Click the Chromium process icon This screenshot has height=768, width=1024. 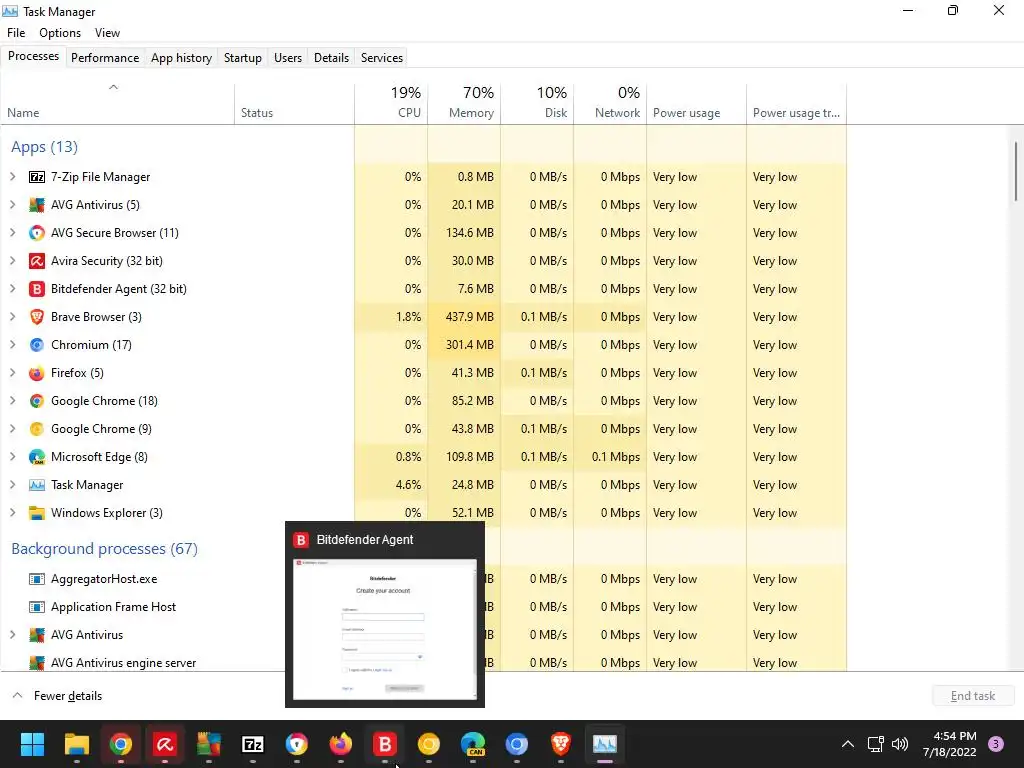(x=37, y=345)
